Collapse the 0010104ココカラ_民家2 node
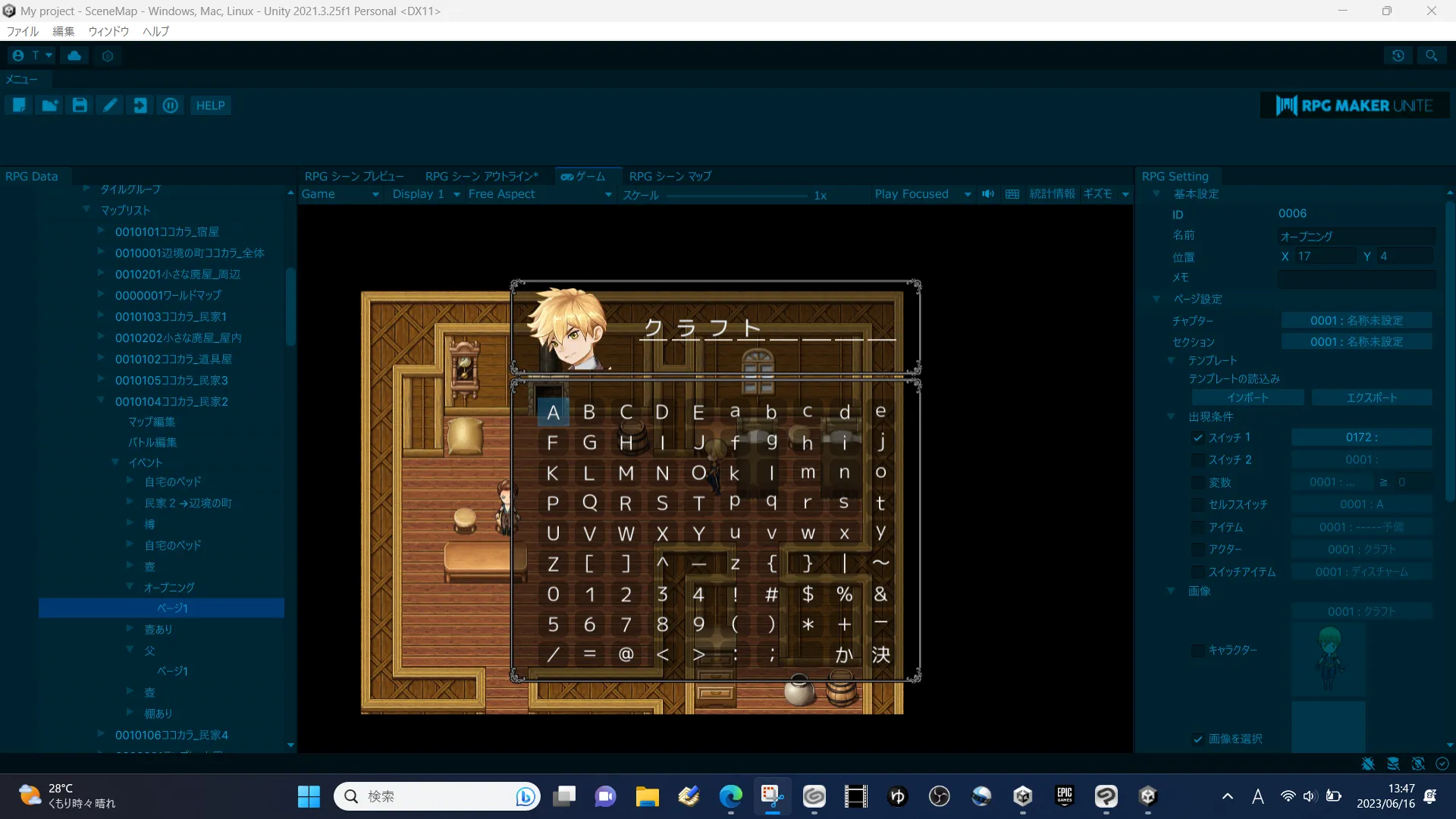 [101, 400]
